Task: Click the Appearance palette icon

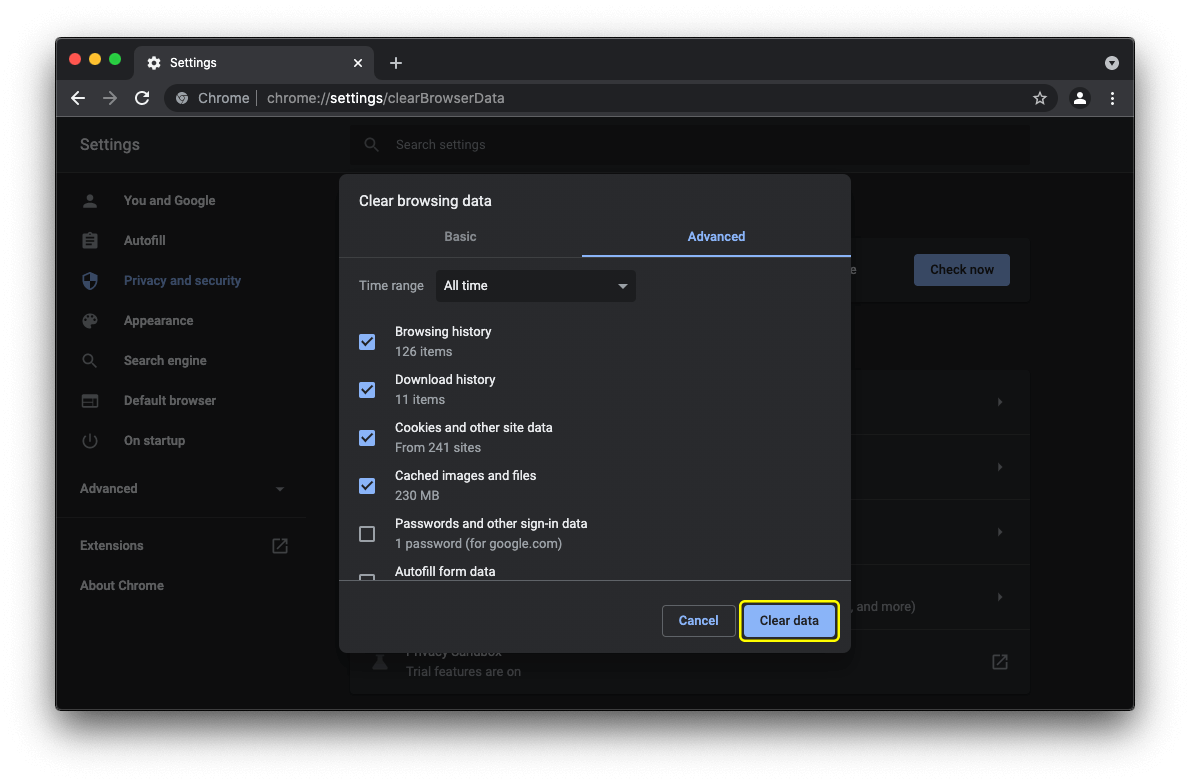Action: pos(90,320)
